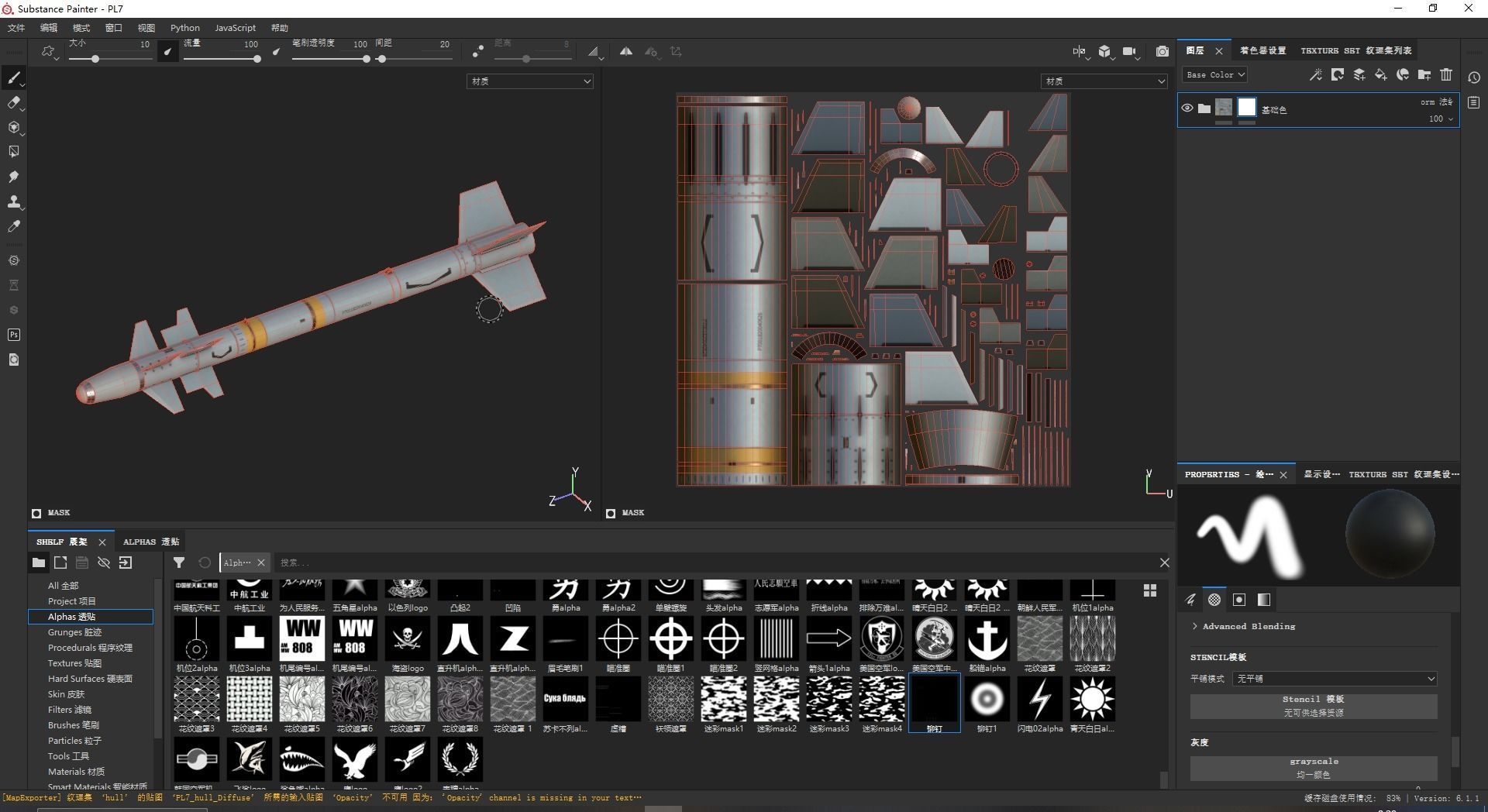This screenshot has width=1488, height=812.
Task: Open the 3D cube display mode icon
Action: tap(1104, 52)
